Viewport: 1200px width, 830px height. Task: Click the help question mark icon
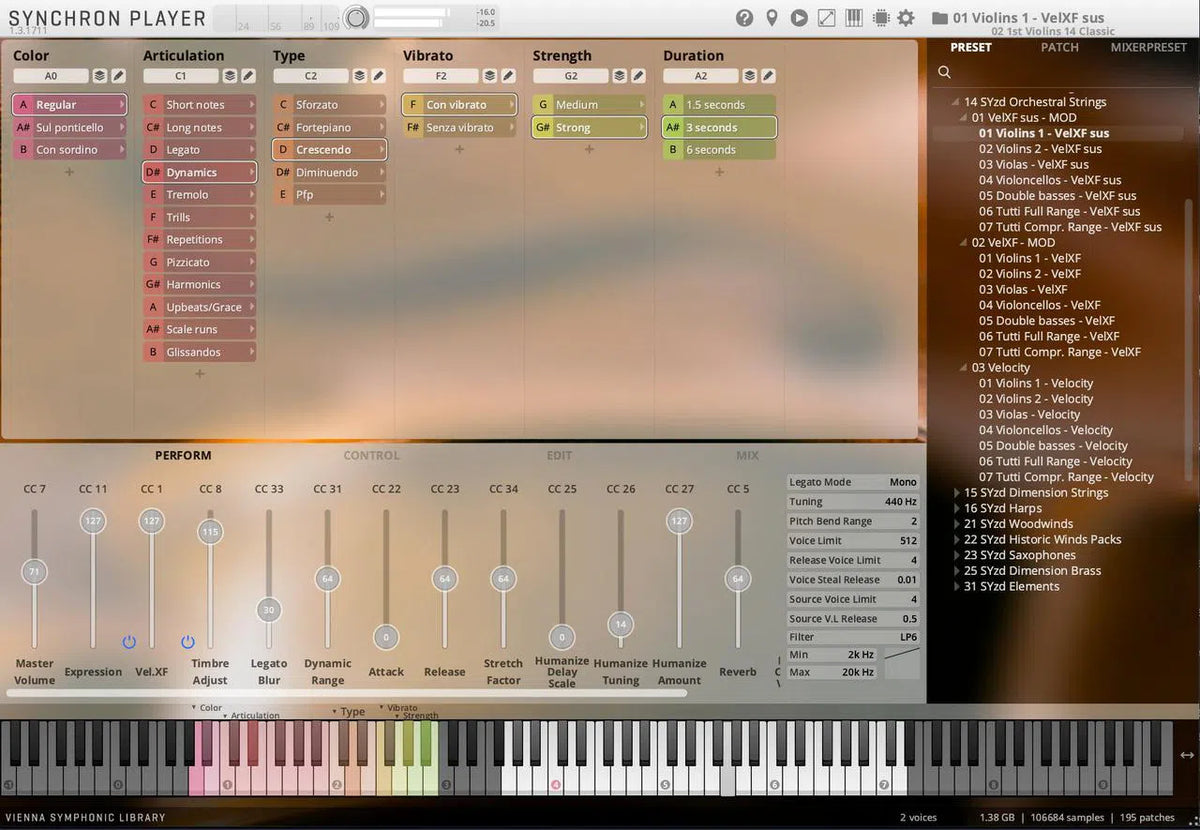pos(743,18)
